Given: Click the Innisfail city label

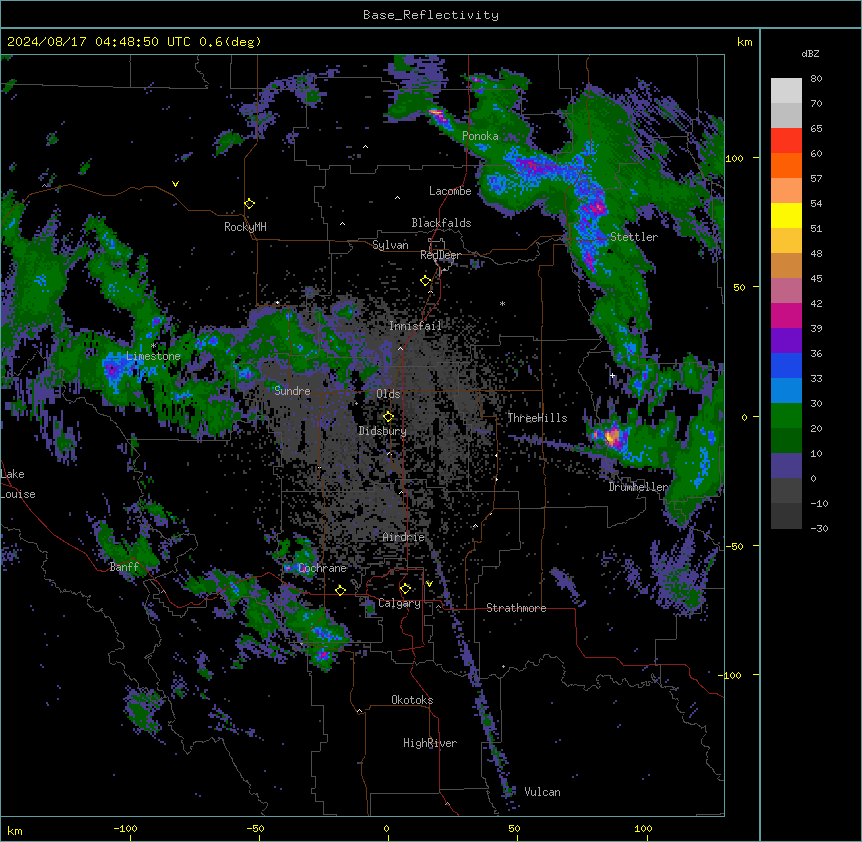Looking at the screenshot, I should (415, 326).
